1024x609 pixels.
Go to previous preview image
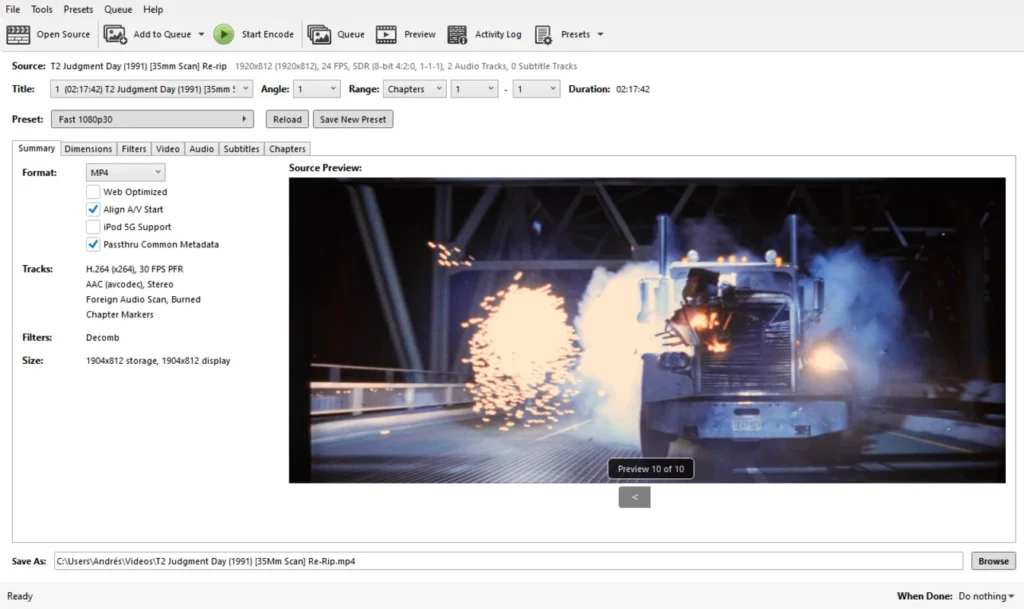coord(634,497)
